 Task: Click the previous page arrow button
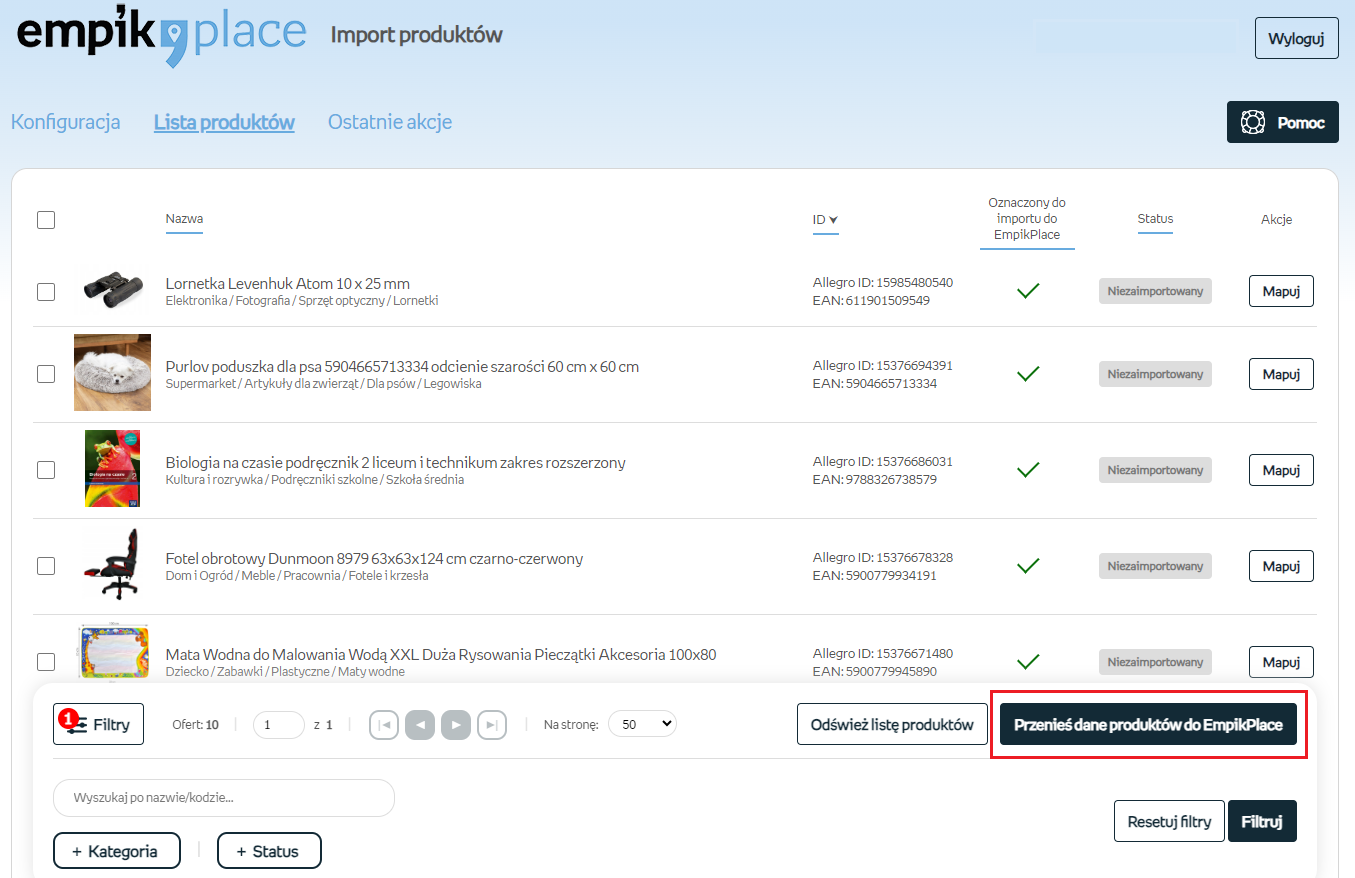pos(420,725)
